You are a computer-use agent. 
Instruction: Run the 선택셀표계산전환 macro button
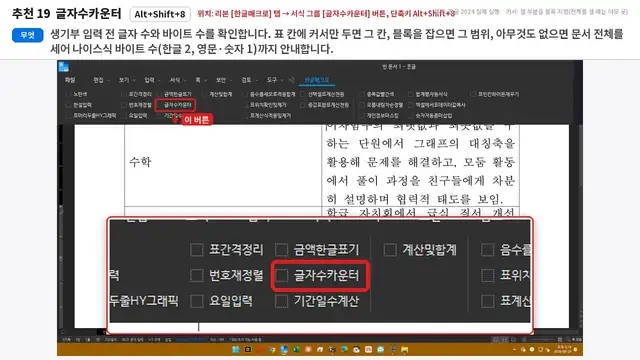322,94
